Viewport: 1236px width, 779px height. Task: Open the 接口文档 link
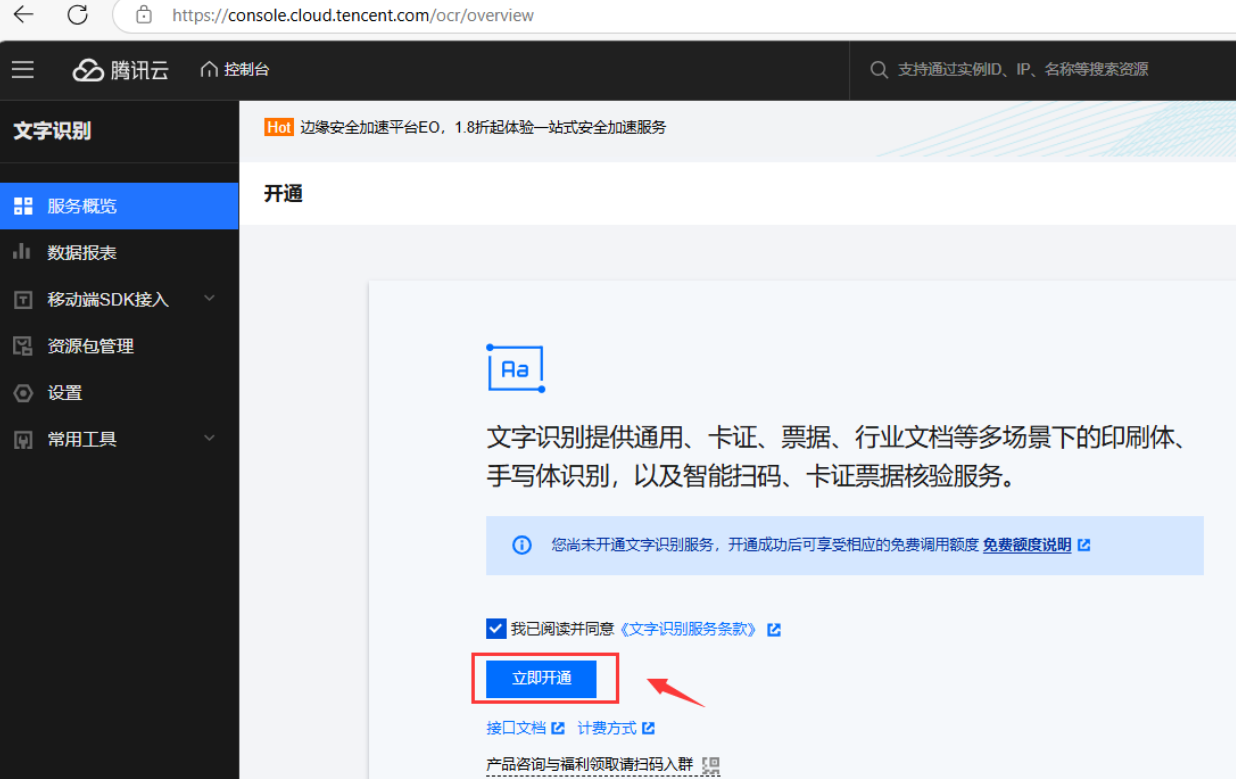point(516,728)
